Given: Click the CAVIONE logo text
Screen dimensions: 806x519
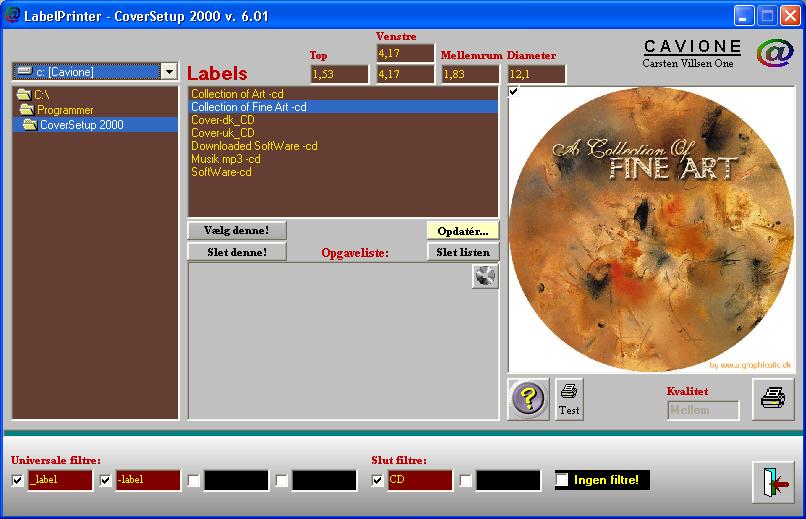Looking at the screenshot, I should pyautogui.click(x=692, y=47).
